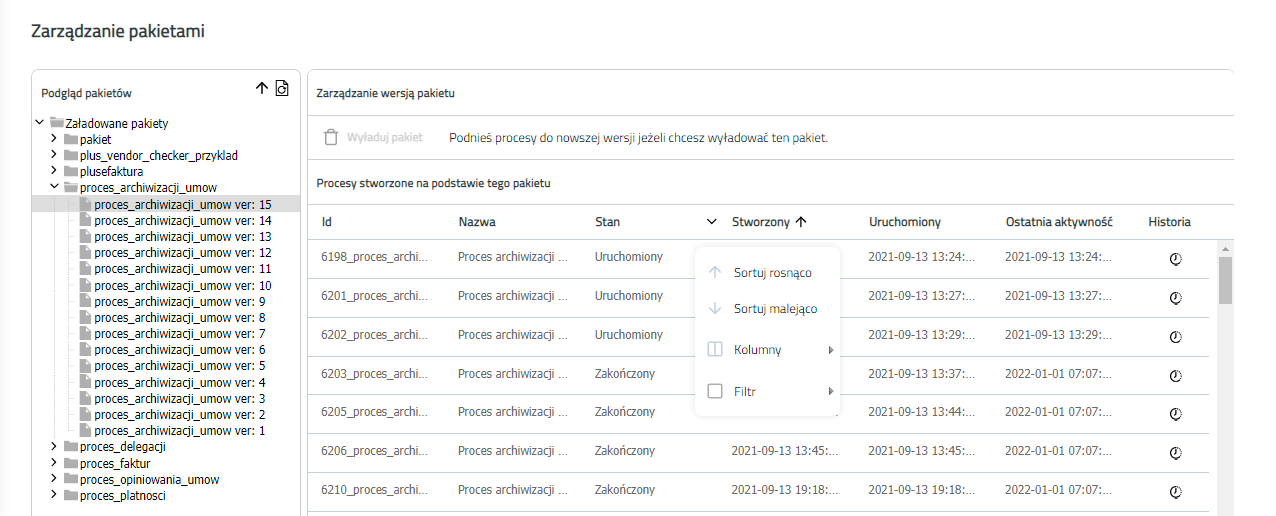This screenshot has height=516, width=1276.
Task: Open history icon for 6203_proces_archi row
Action: (x=1176, y=375)
